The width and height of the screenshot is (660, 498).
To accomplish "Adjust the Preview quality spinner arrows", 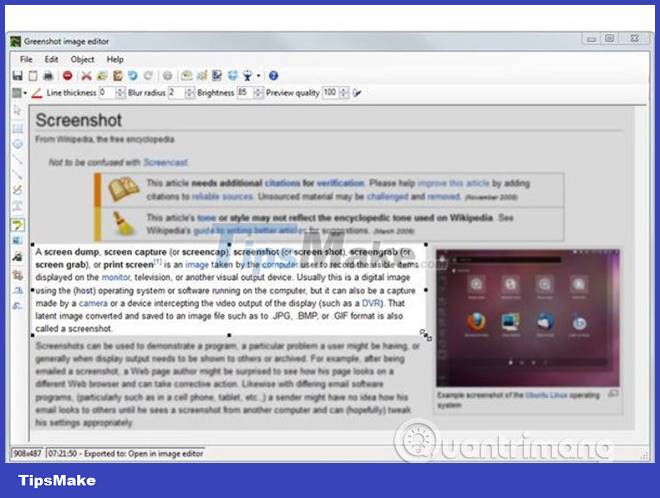I will 344,93.
